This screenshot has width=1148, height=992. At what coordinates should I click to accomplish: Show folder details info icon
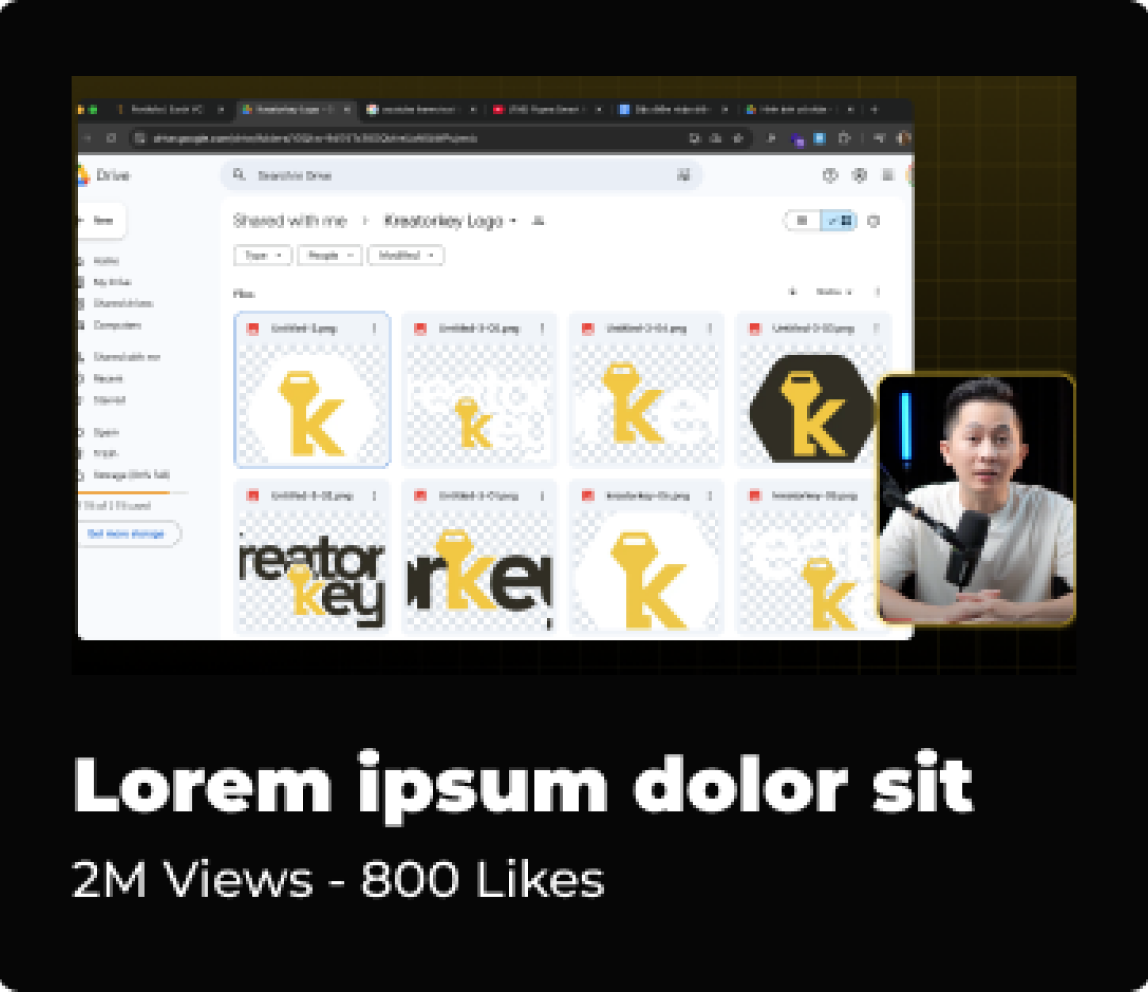pyautogui.click(x=873, y=220)
